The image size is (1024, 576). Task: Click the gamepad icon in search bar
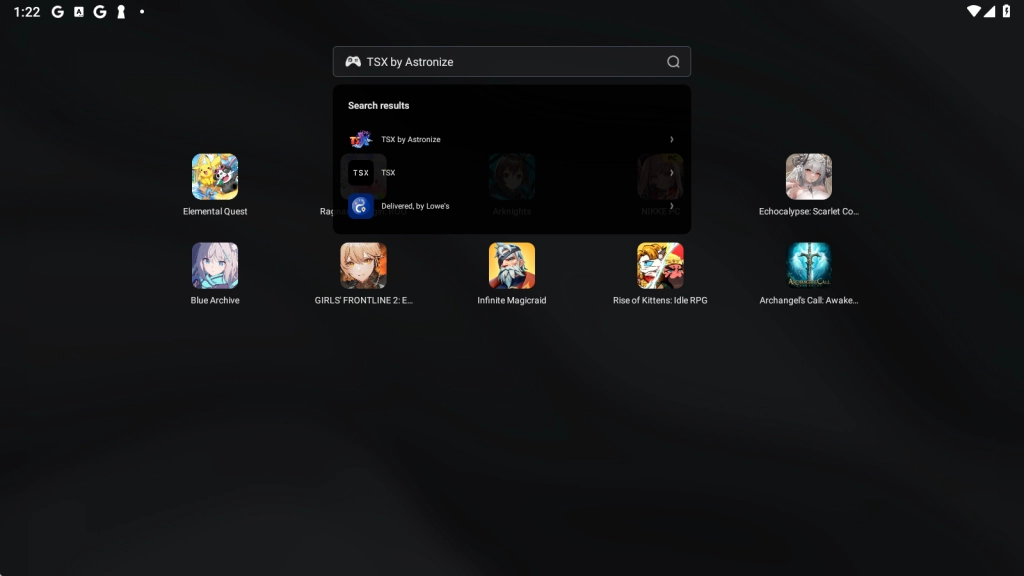coord(353,61)
